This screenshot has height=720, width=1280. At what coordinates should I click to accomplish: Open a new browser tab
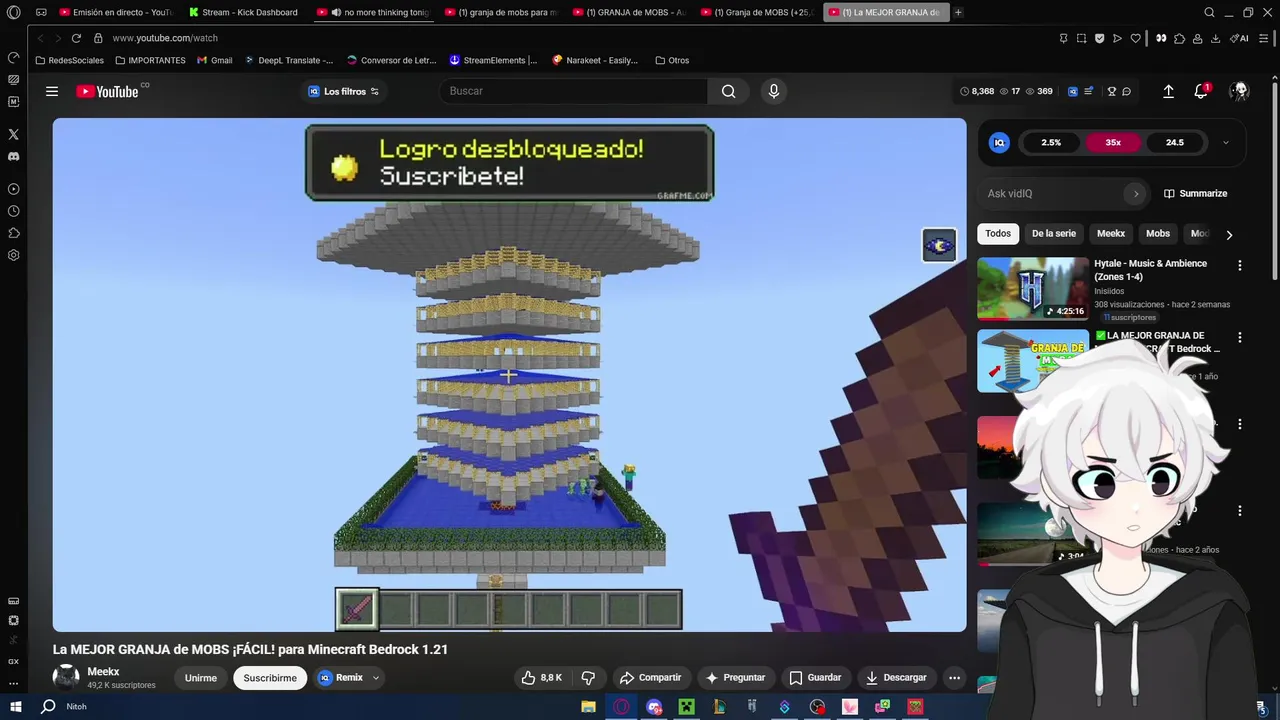click(x=958, y=12)
